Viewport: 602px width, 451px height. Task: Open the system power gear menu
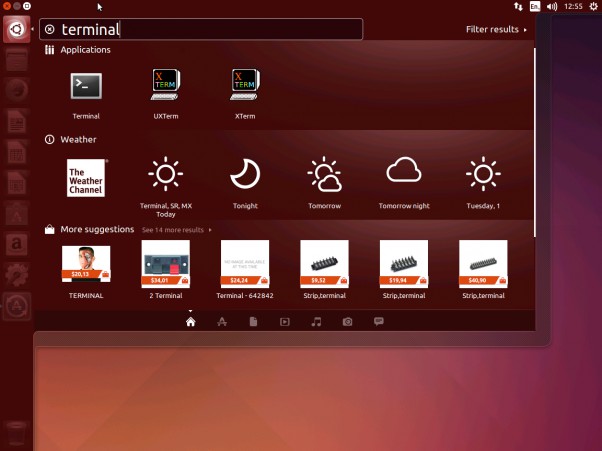coord(594,7)
